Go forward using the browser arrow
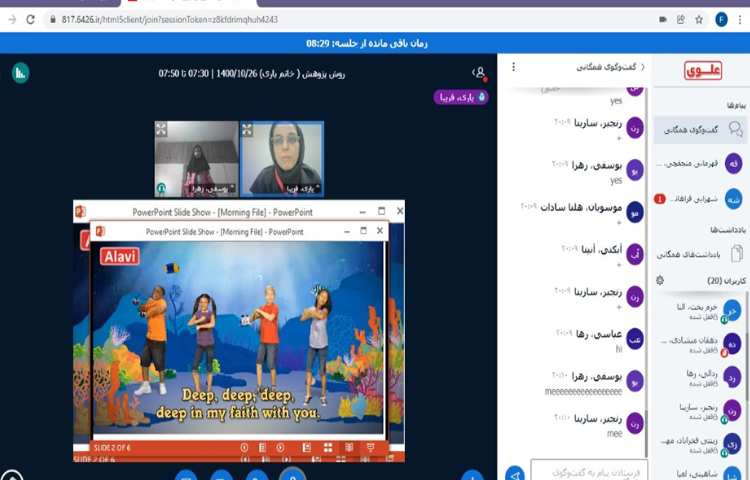Screen dimensions: 750x480 click(12, 20)
